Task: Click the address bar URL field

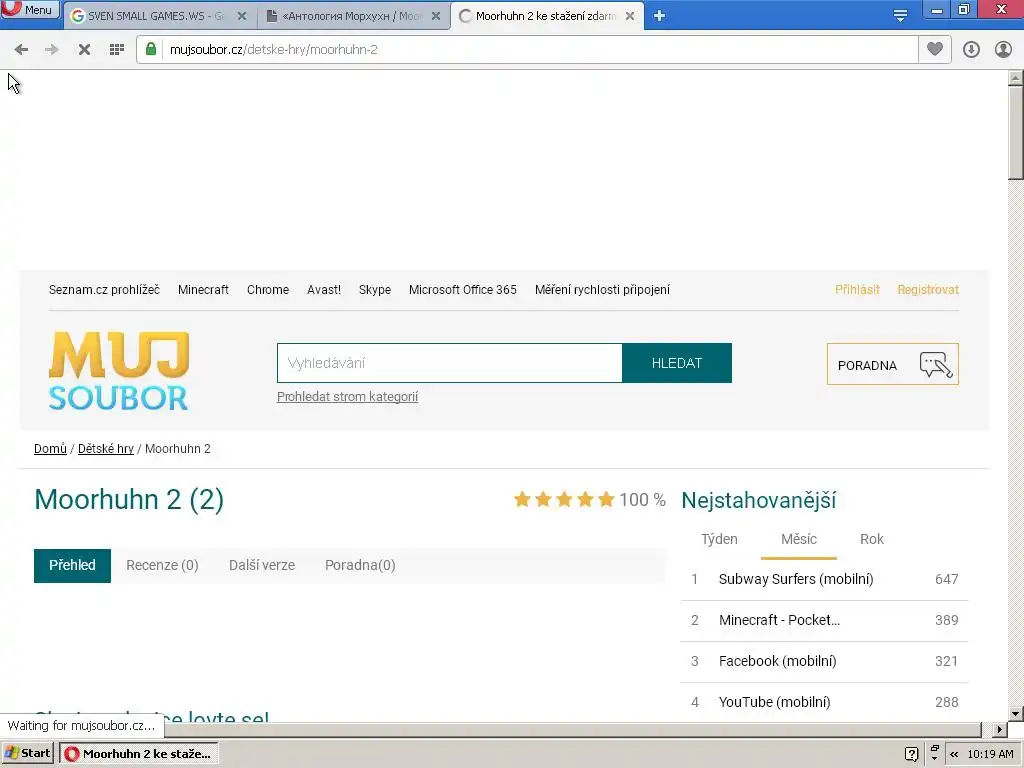Action: 539,50
